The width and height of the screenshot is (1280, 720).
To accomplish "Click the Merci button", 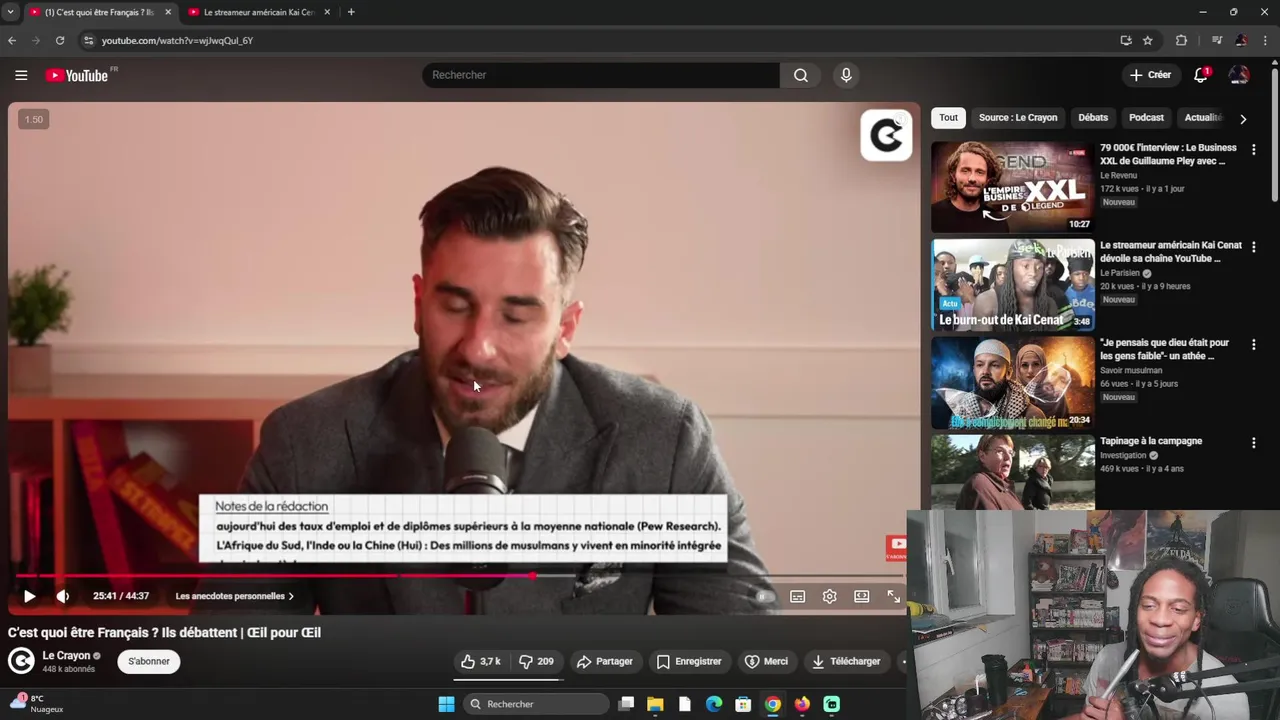I will [x=766, y=661].
